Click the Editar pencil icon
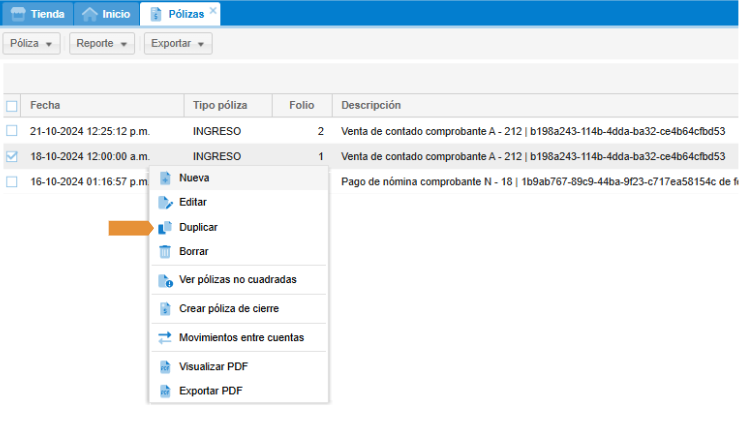742x428 pixels. tap(166, 203)
